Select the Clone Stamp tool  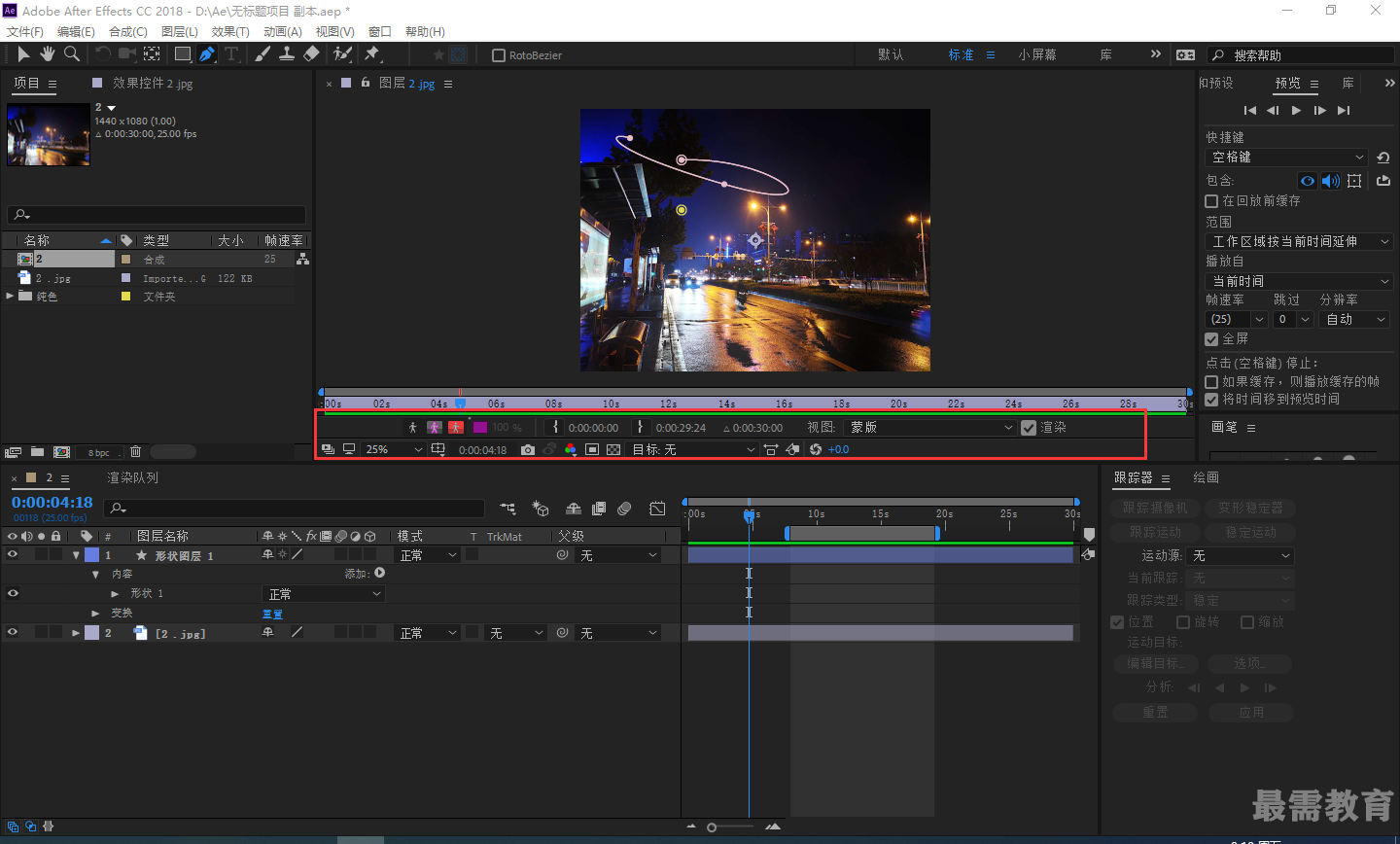287,54
